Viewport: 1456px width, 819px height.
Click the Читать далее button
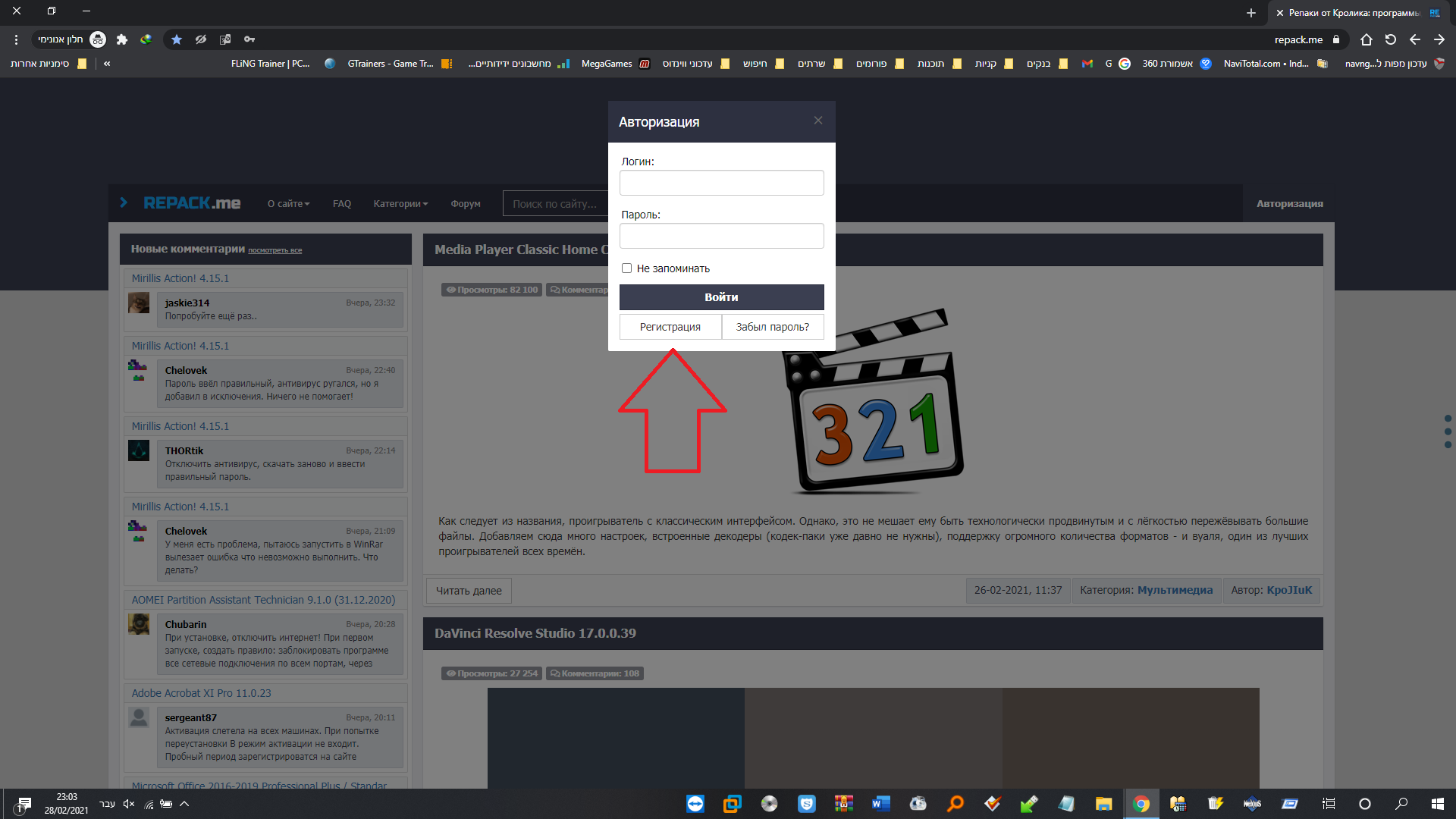point(469,591)
